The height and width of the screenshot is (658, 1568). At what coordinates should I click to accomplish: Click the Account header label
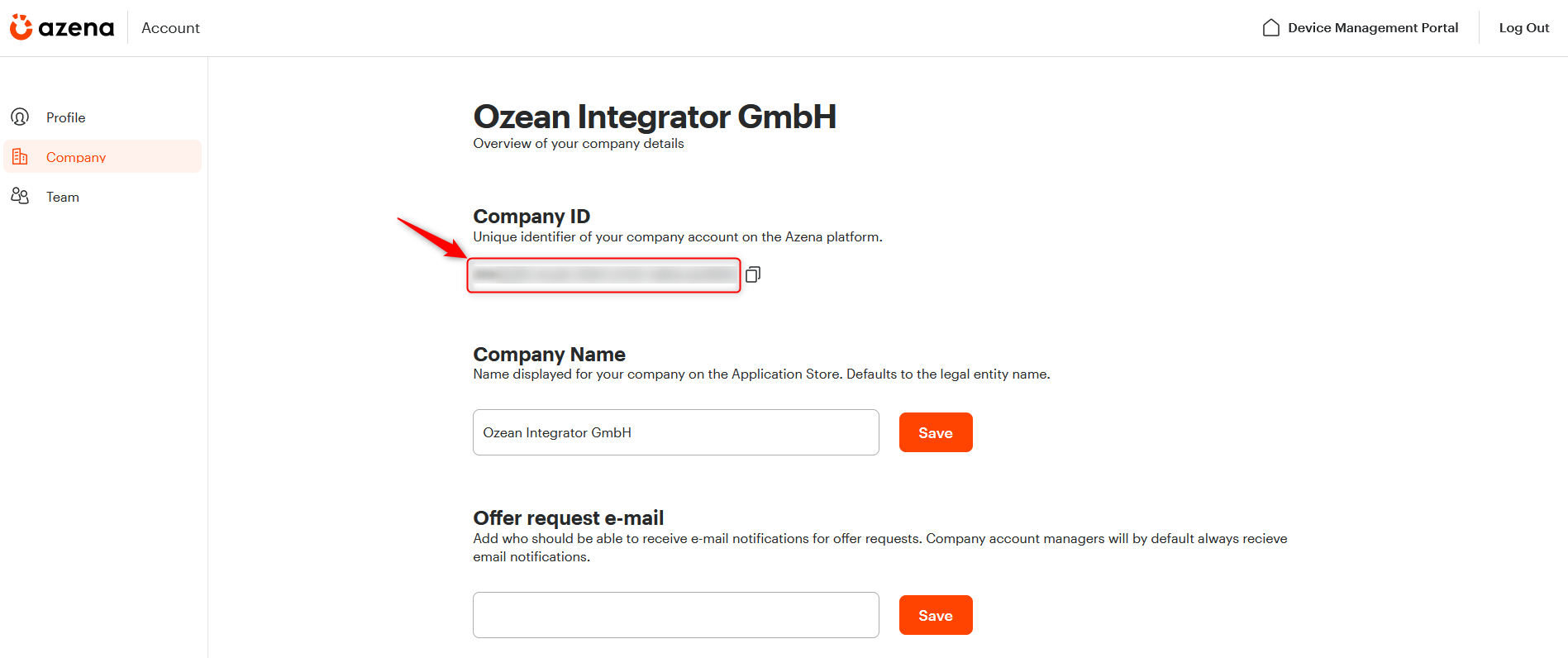click(170, 27)
